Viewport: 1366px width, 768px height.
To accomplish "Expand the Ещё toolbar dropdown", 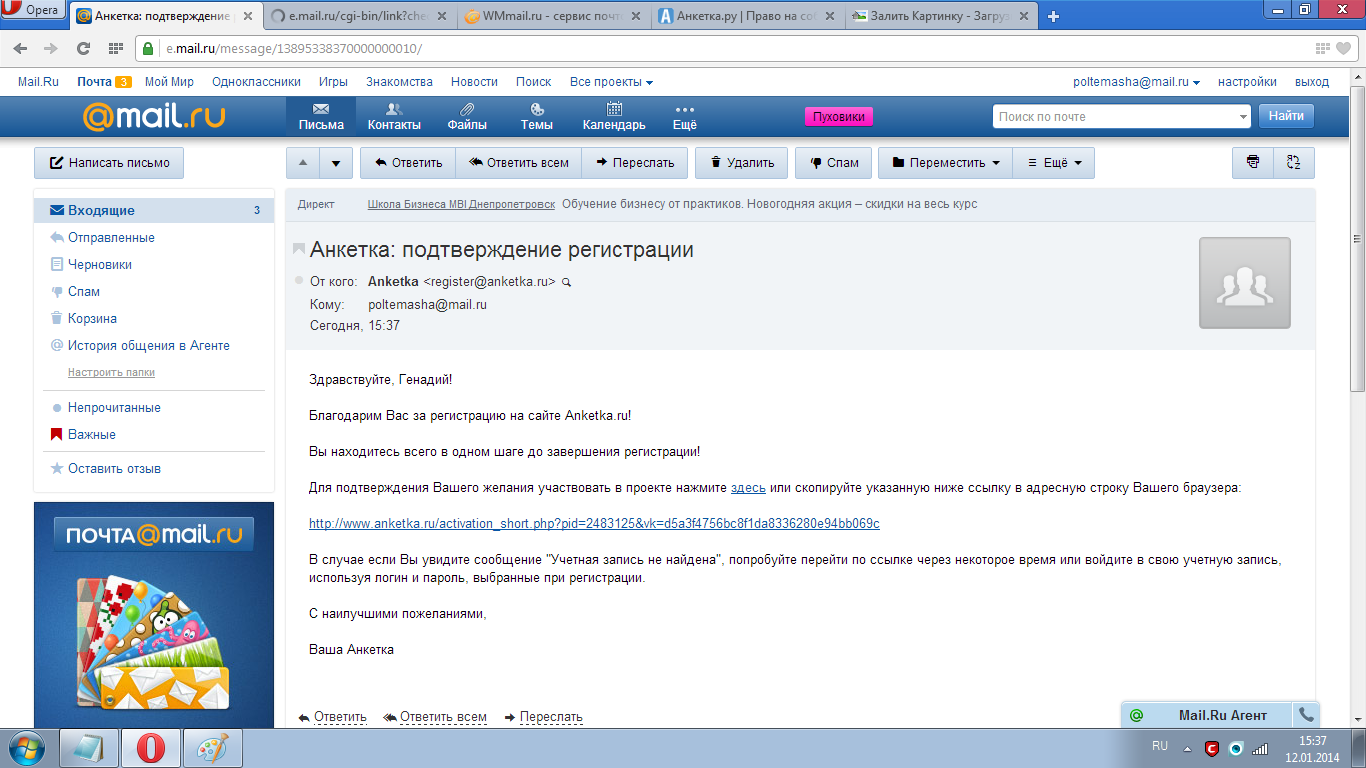I will pos(1054,163).
